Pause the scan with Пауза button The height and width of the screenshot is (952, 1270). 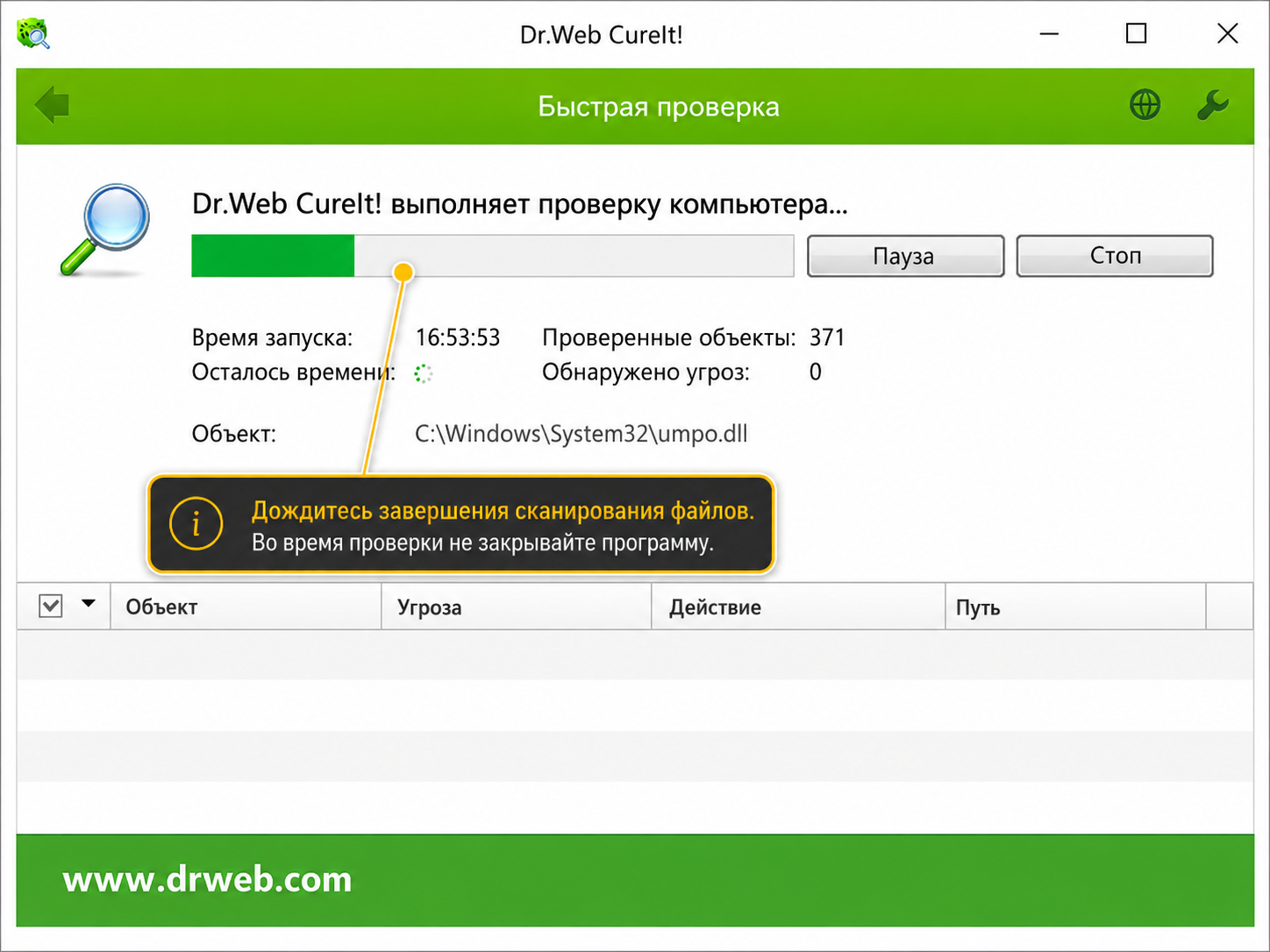tap(905, 256)
